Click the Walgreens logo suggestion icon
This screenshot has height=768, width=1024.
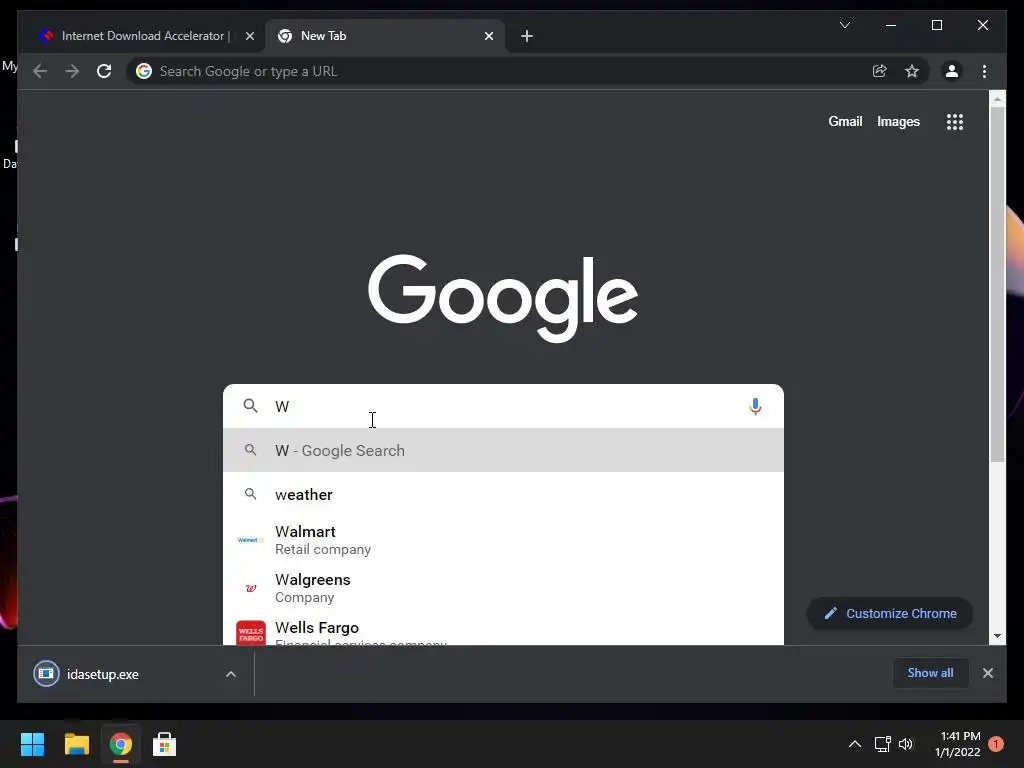[x=251, y=588]
